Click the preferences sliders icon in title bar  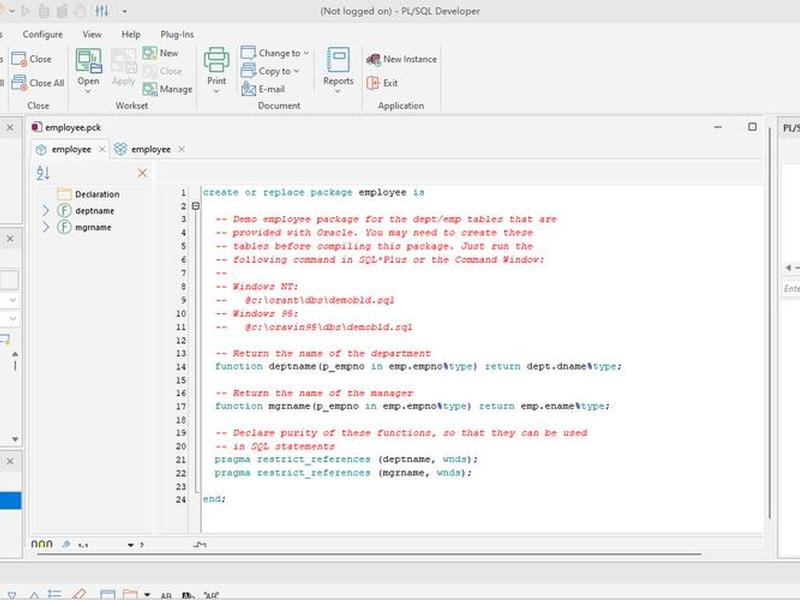point(102,11)
